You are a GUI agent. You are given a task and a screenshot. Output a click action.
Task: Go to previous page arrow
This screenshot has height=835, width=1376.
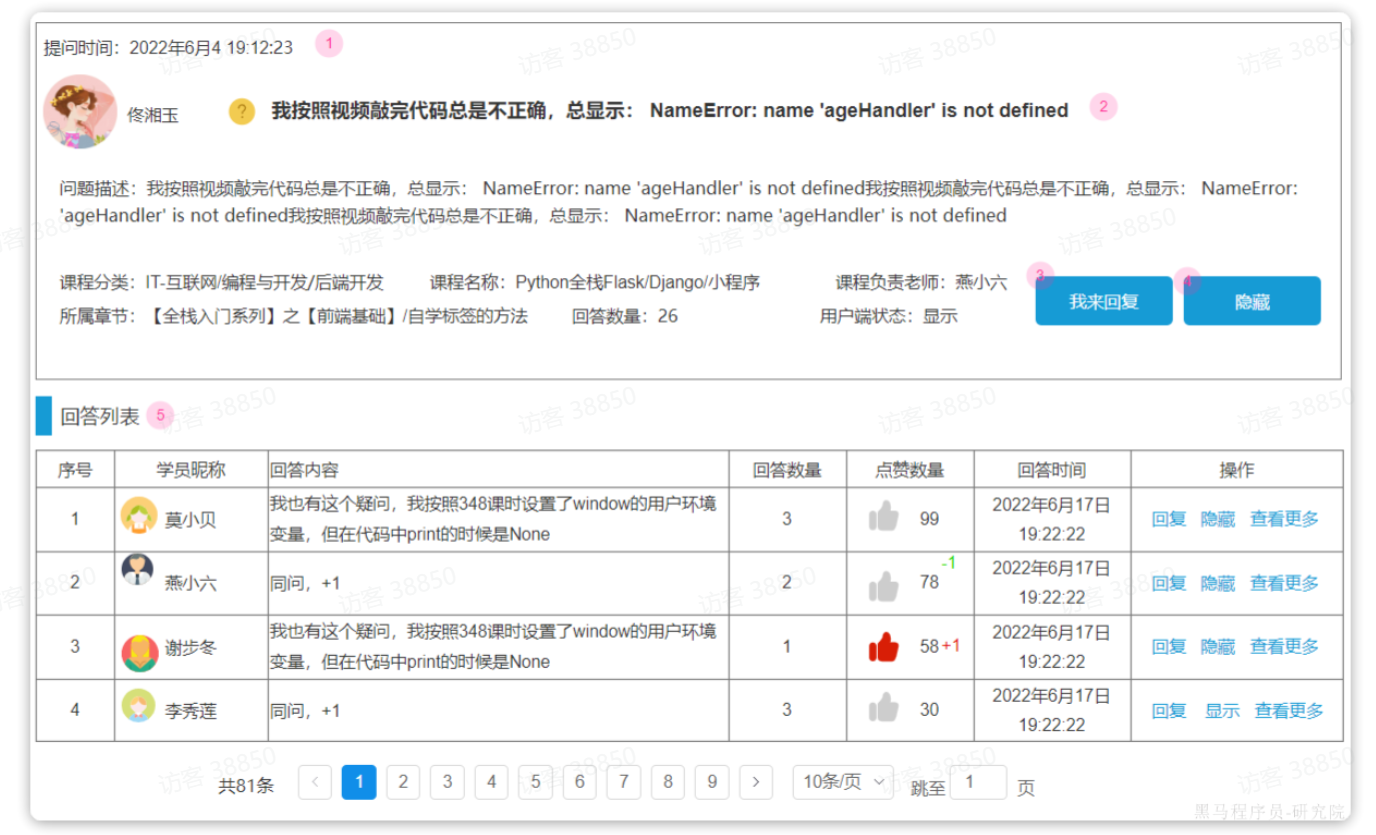(x=315, y=782)
